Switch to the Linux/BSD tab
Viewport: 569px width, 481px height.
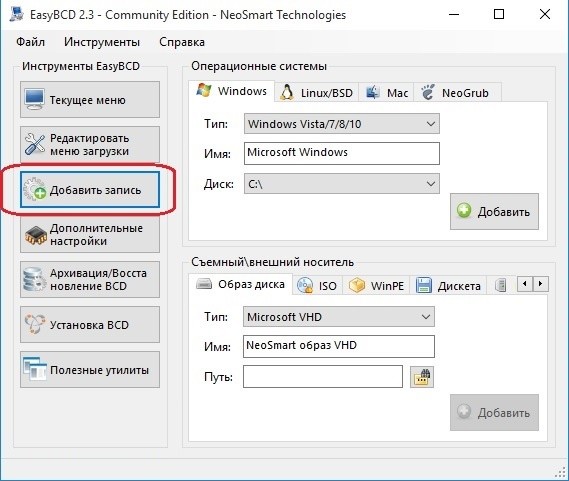point(316,93)
